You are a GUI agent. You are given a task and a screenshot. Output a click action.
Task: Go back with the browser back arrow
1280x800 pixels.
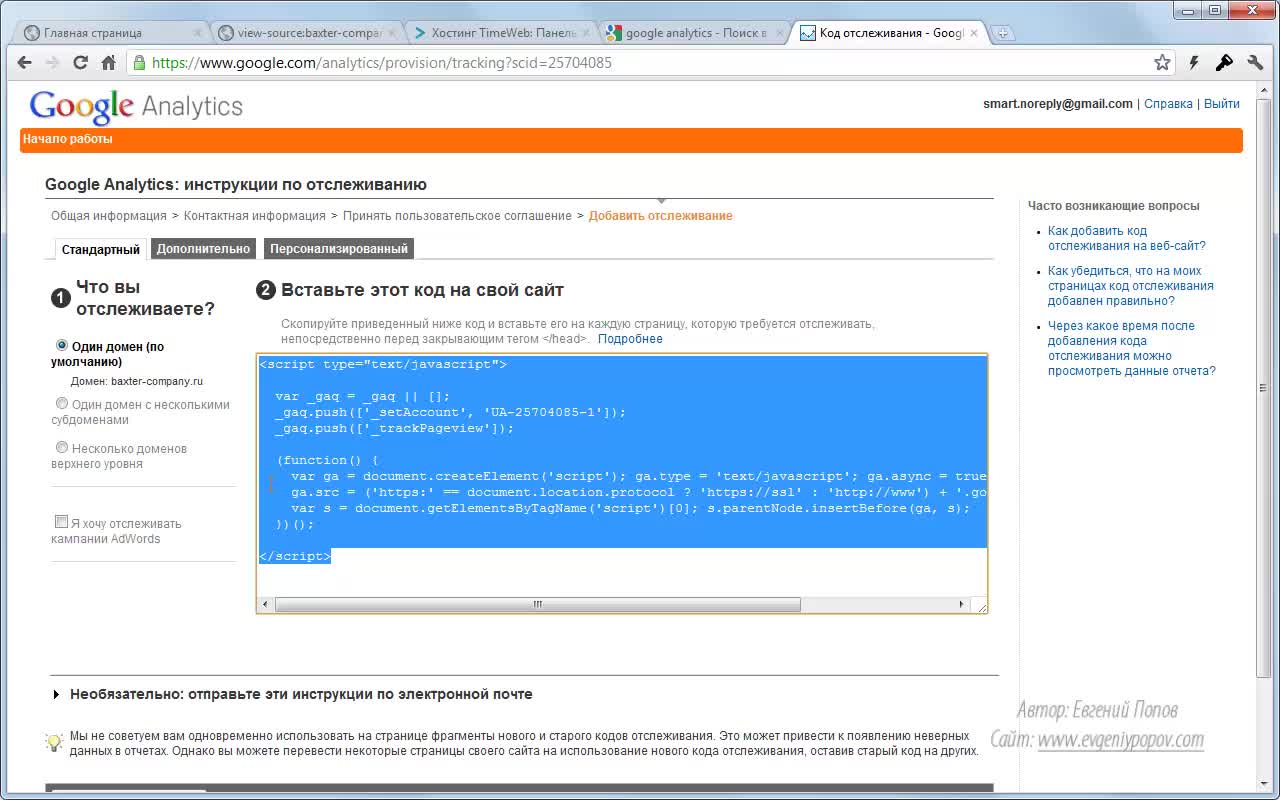(25, 62)
